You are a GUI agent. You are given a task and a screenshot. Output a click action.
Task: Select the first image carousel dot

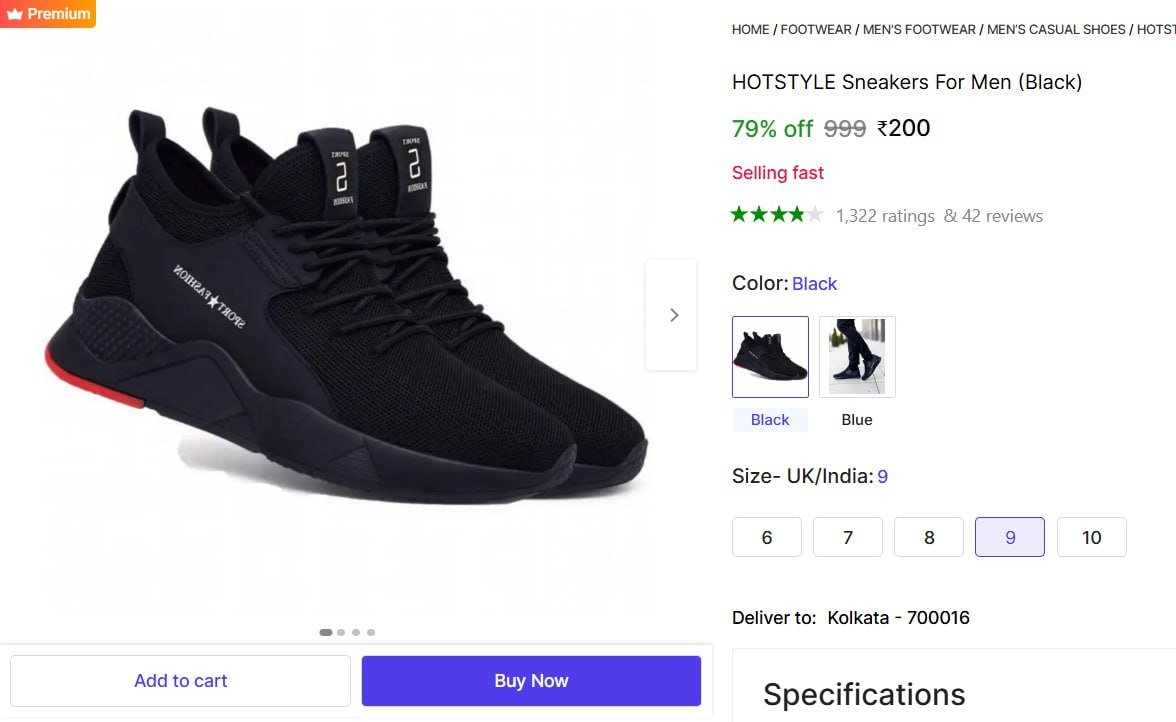326,632
